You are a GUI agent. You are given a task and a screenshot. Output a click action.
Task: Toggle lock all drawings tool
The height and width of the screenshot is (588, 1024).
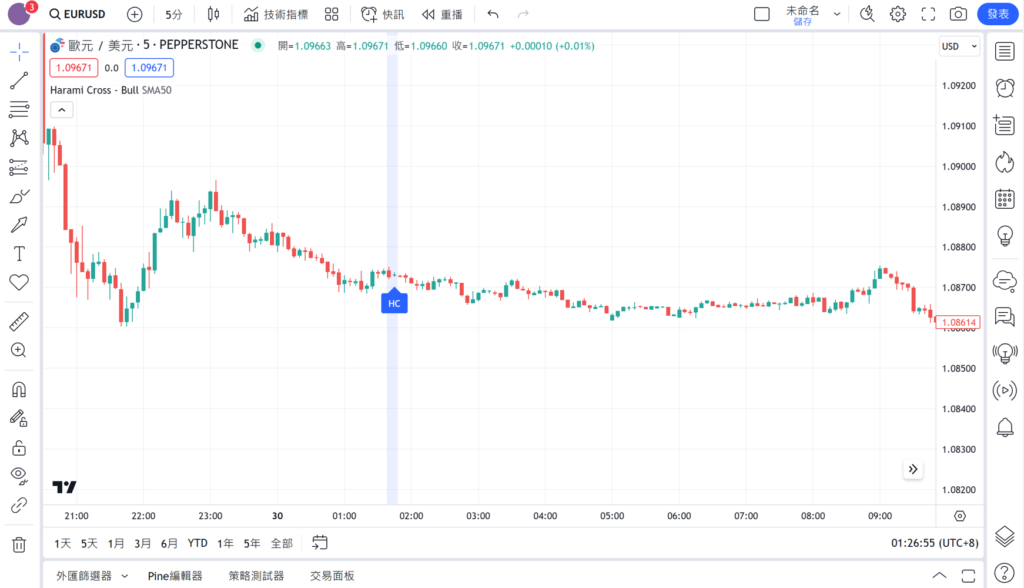(19, 447)
